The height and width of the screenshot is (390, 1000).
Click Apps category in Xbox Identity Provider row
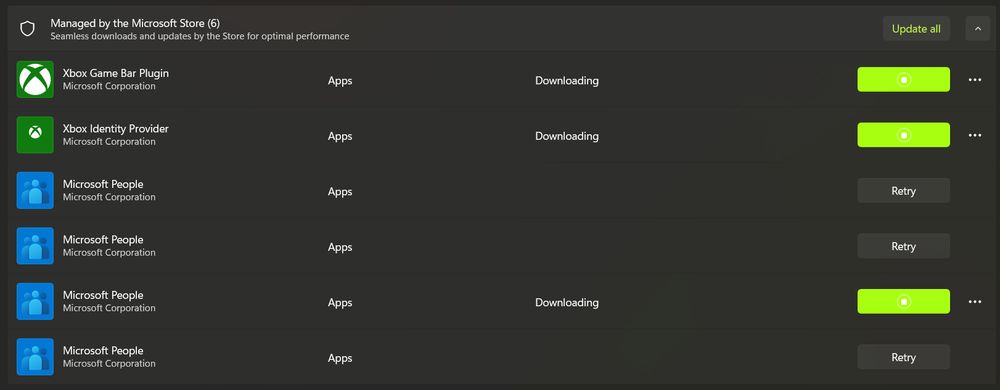tap(340, 136)
